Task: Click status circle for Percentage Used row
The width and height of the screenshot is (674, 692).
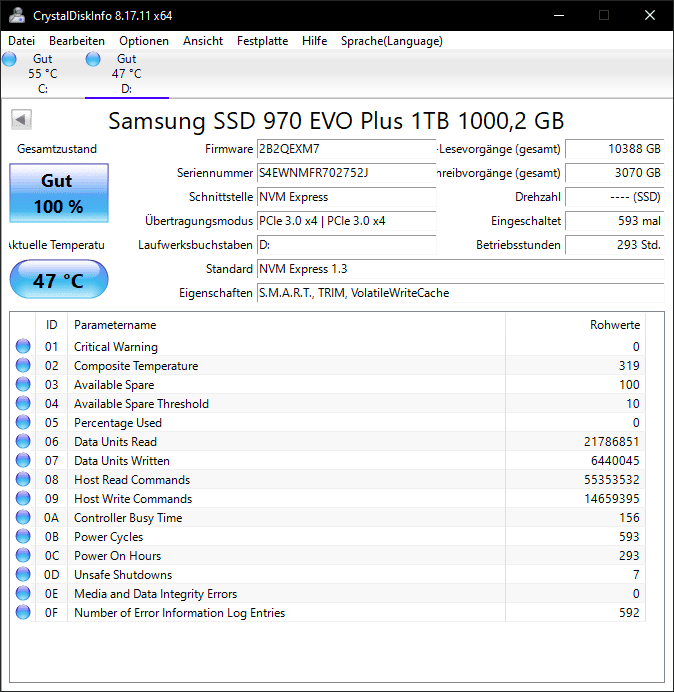Action: [23, 422]
